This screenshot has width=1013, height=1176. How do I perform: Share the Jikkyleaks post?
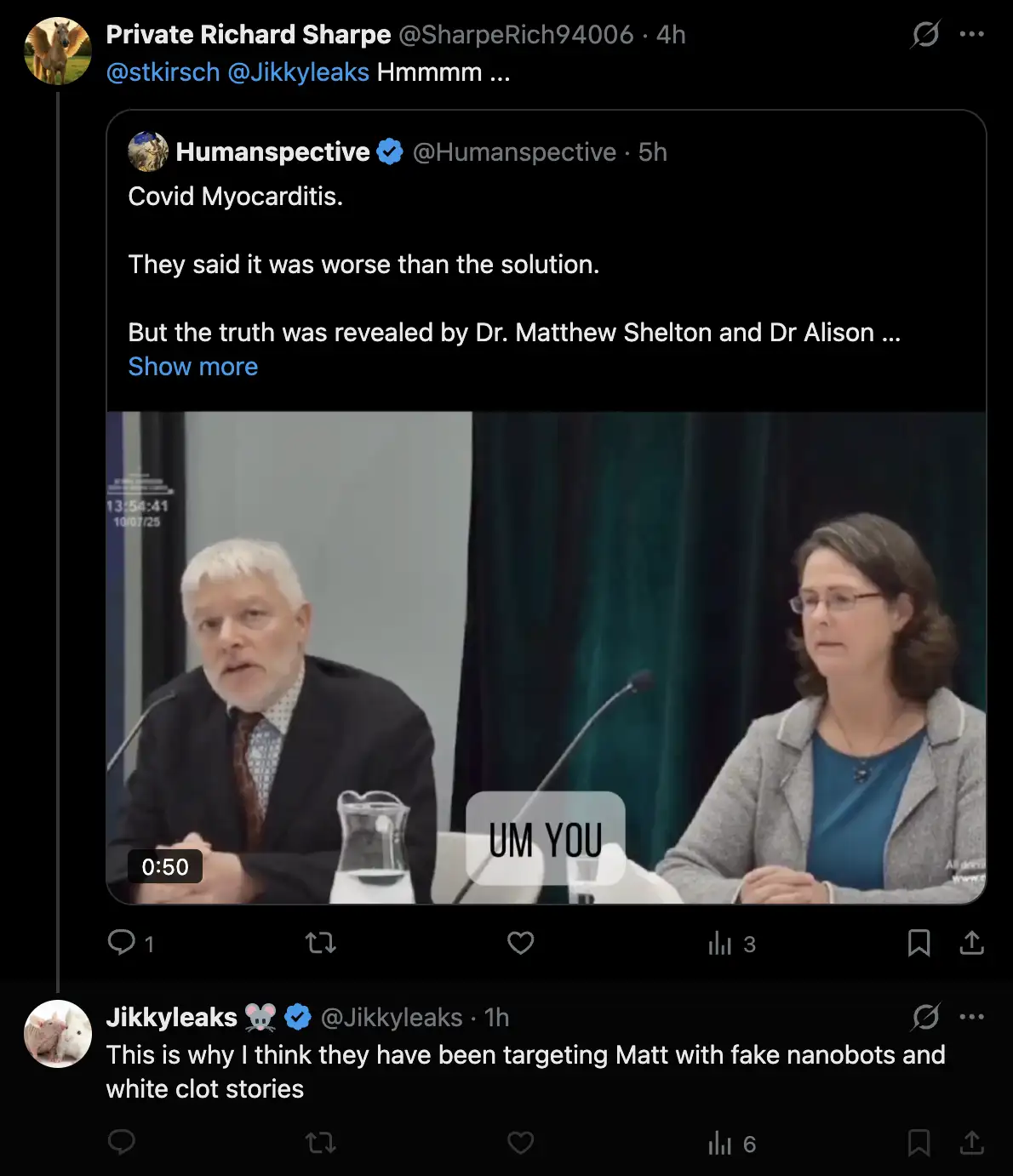pyautogui.click(x=971, y=1143)
